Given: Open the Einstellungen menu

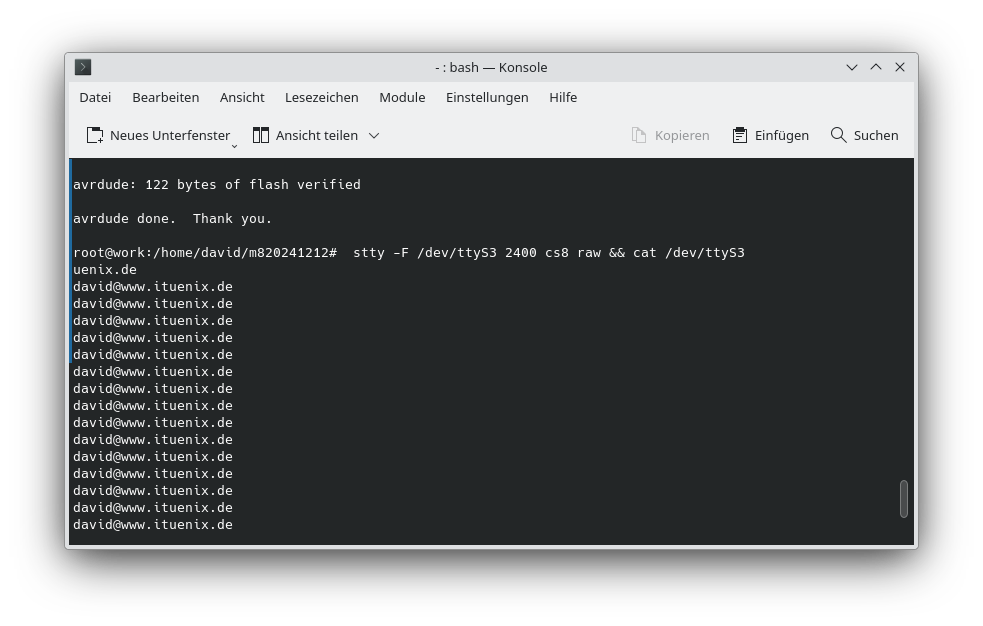Looking at the screenshot, I should click(487, 97).
